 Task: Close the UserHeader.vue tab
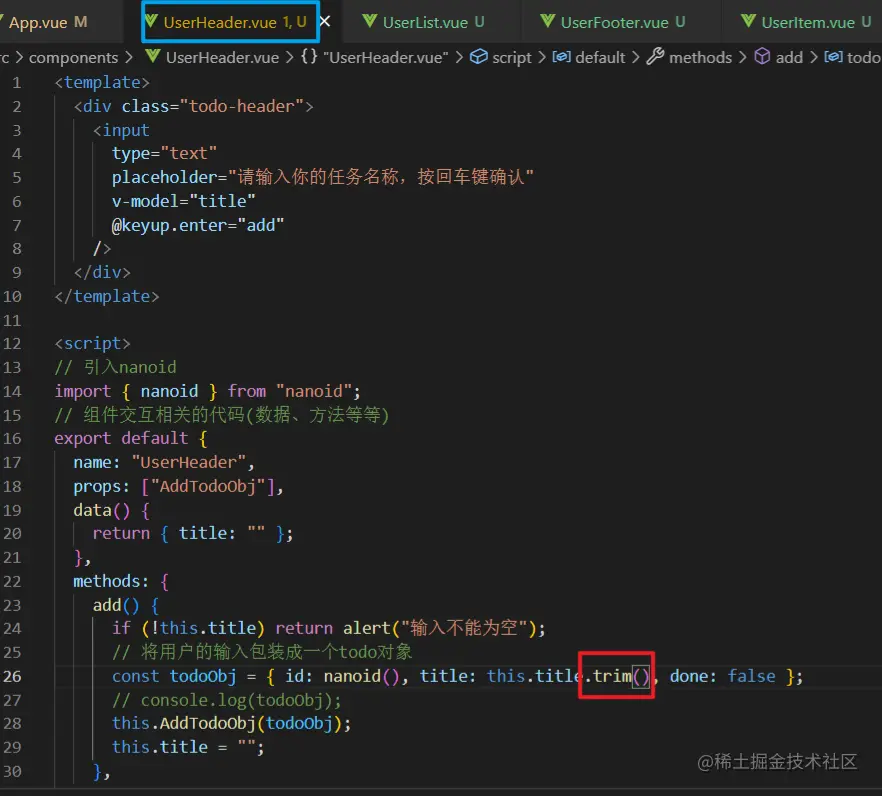click(x=325, y=21)
